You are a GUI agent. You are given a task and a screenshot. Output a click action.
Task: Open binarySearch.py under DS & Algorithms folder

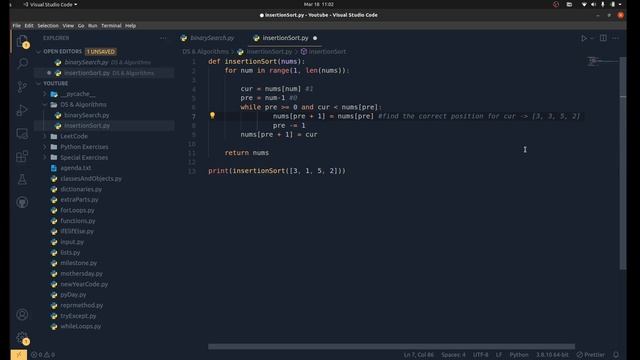coord(104,116)
